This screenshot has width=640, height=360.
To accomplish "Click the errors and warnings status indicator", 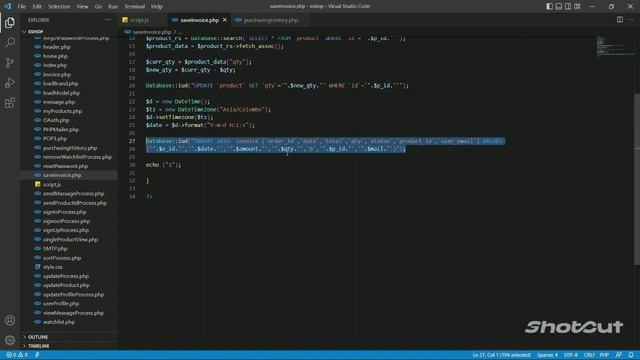I will point(17,355).
